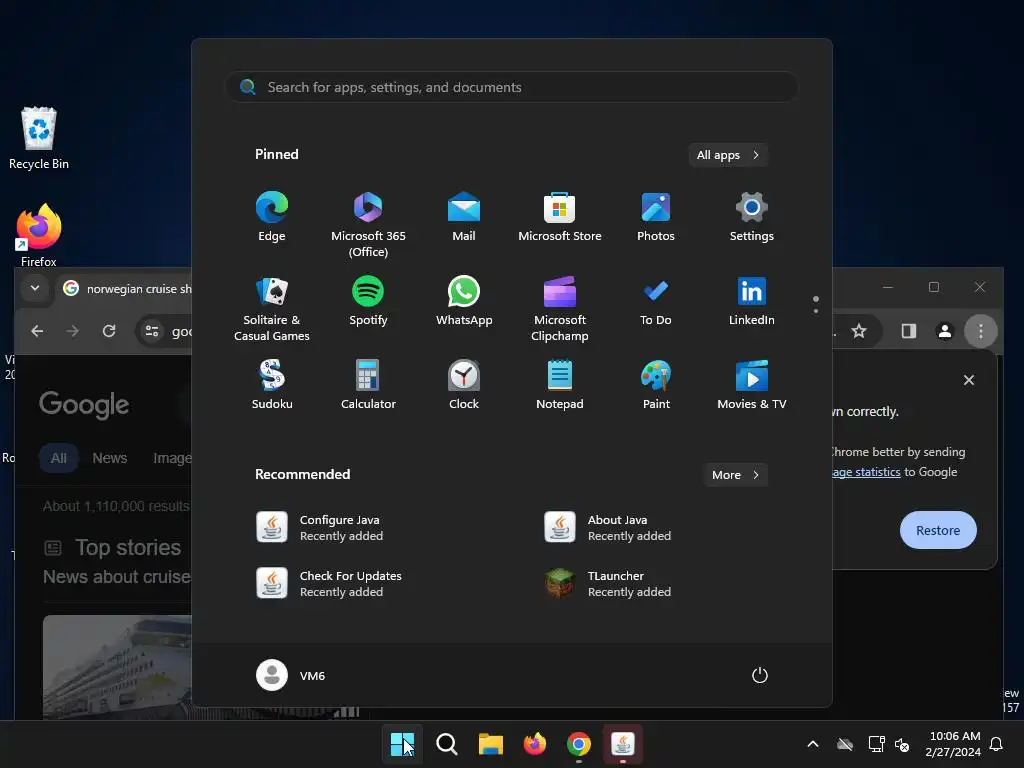Click the Start menu search field
This screenshot has width=1024, height=768.
coord(512,87)
